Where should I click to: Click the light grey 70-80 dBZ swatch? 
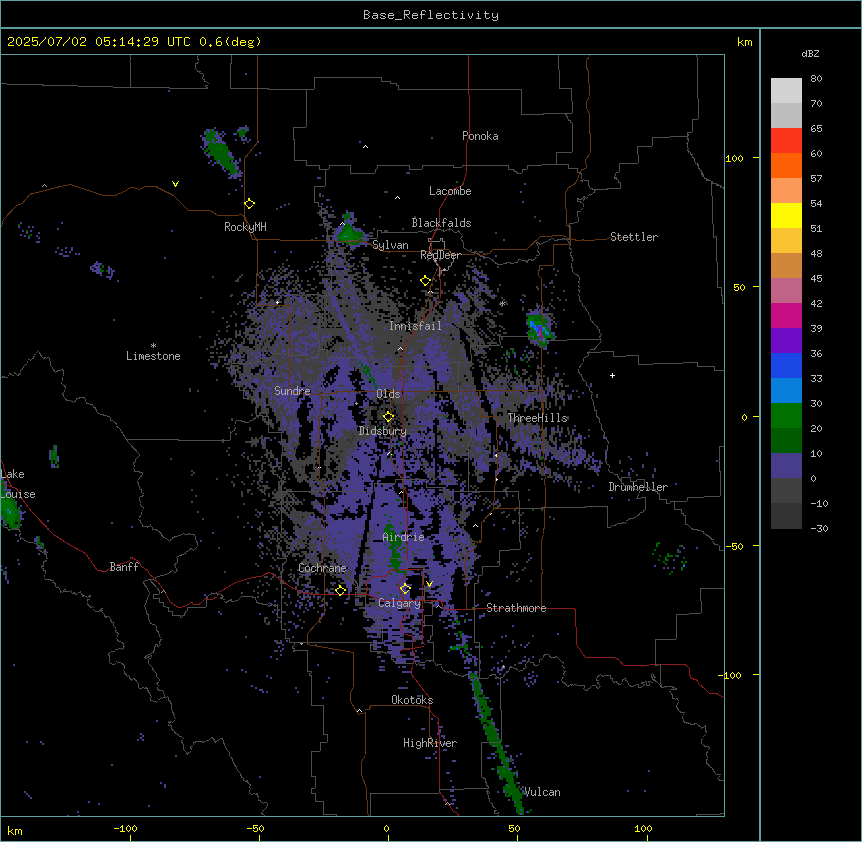[x=786, y=91]
